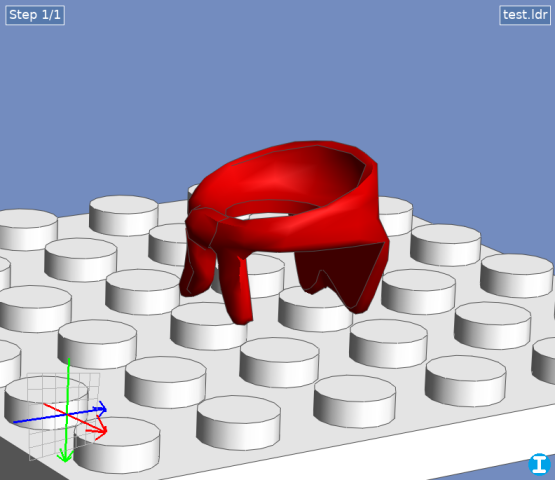Pick the green axis line above the origin
This screenshot has height=480, width=555.
point(68,386)
